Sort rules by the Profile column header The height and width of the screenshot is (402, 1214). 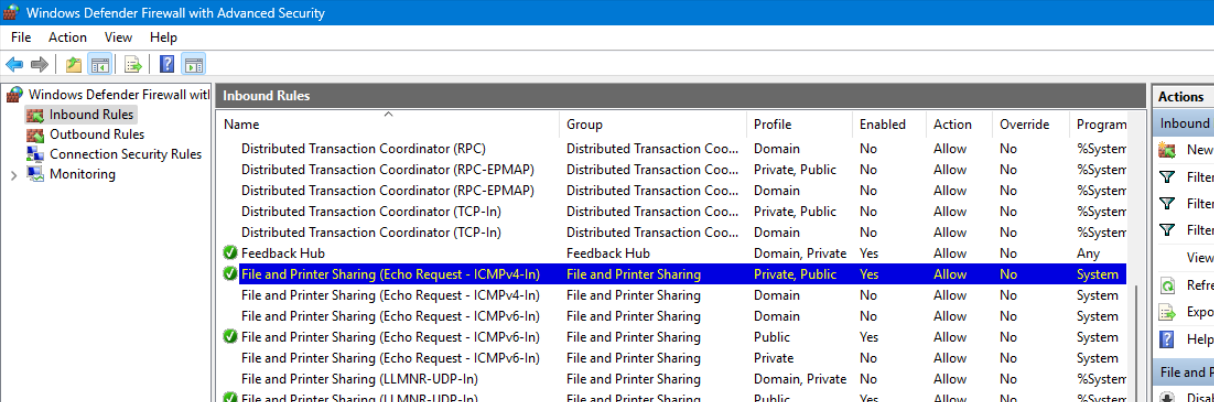tap(772, 124)
